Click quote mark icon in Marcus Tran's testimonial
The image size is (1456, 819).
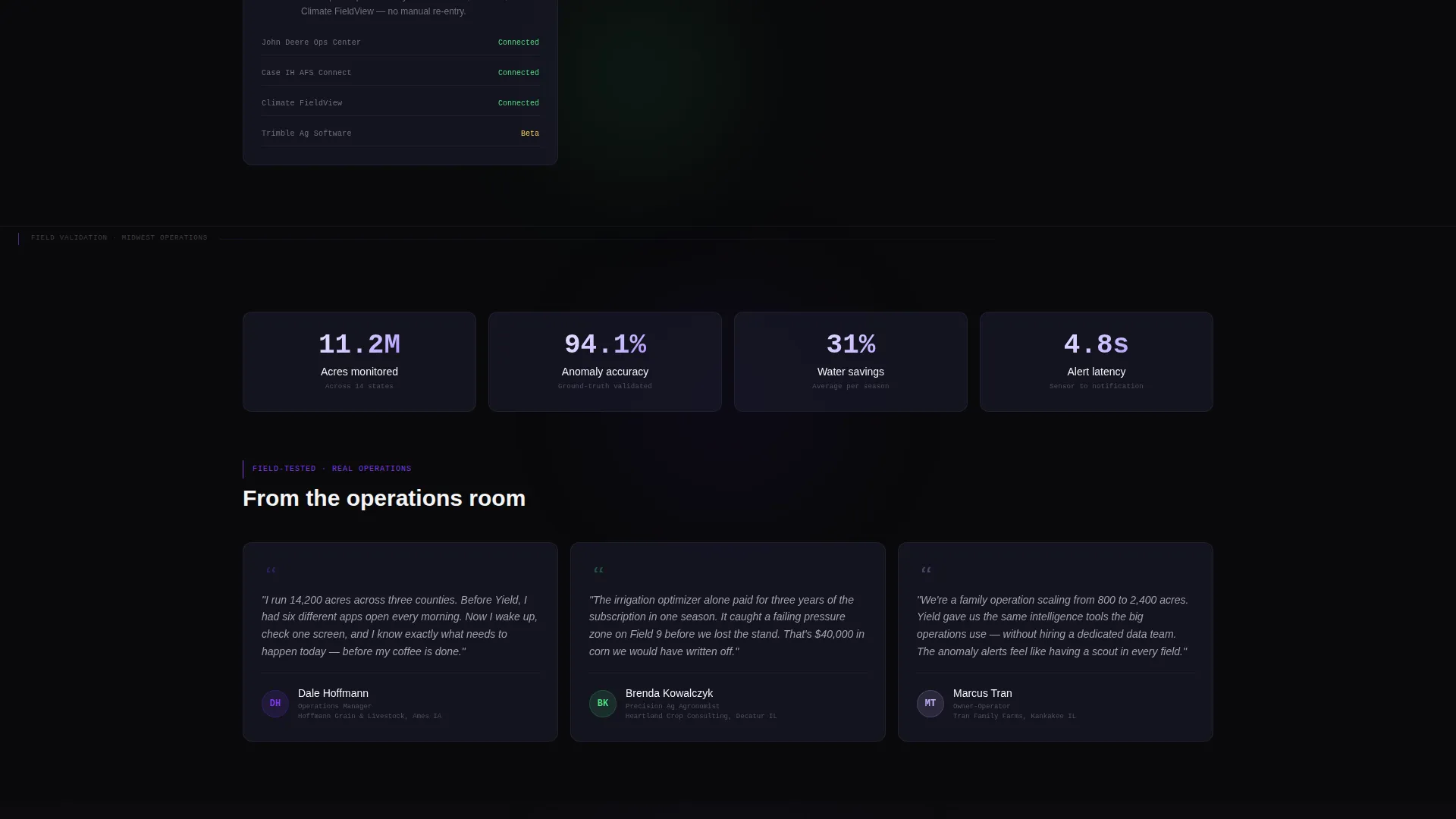coord(926,571)
